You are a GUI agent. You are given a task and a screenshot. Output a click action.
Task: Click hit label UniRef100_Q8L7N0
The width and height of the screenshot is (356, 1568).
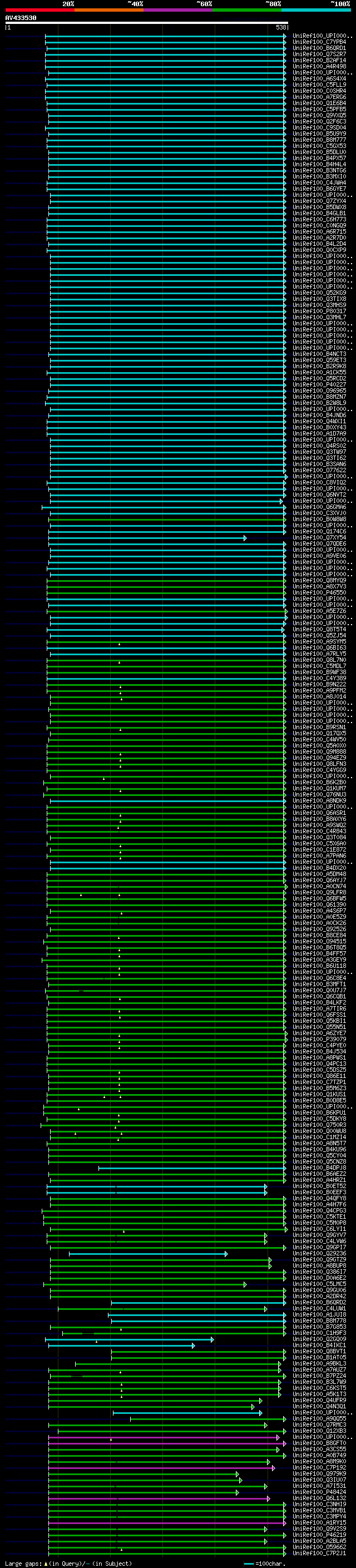[319, 660]
